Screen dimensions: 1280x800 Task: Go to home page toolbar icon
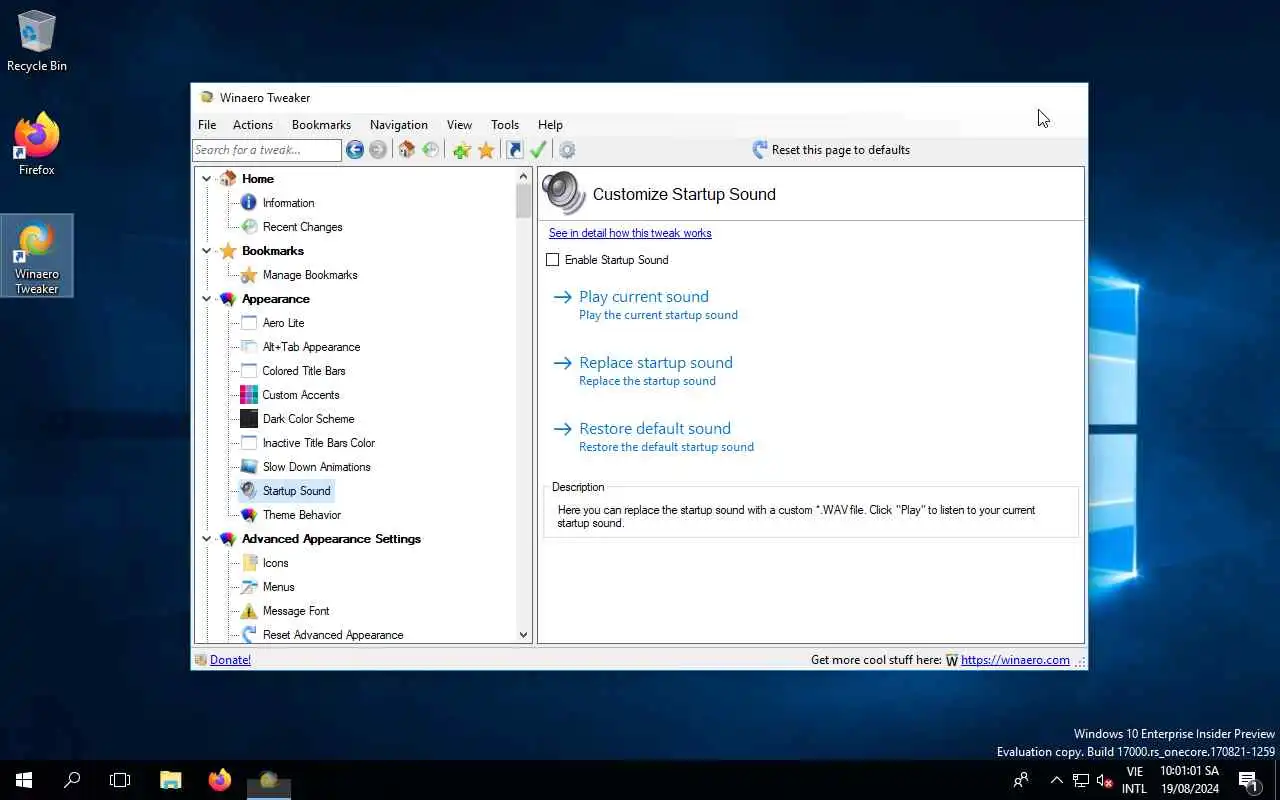click(406, 150)
